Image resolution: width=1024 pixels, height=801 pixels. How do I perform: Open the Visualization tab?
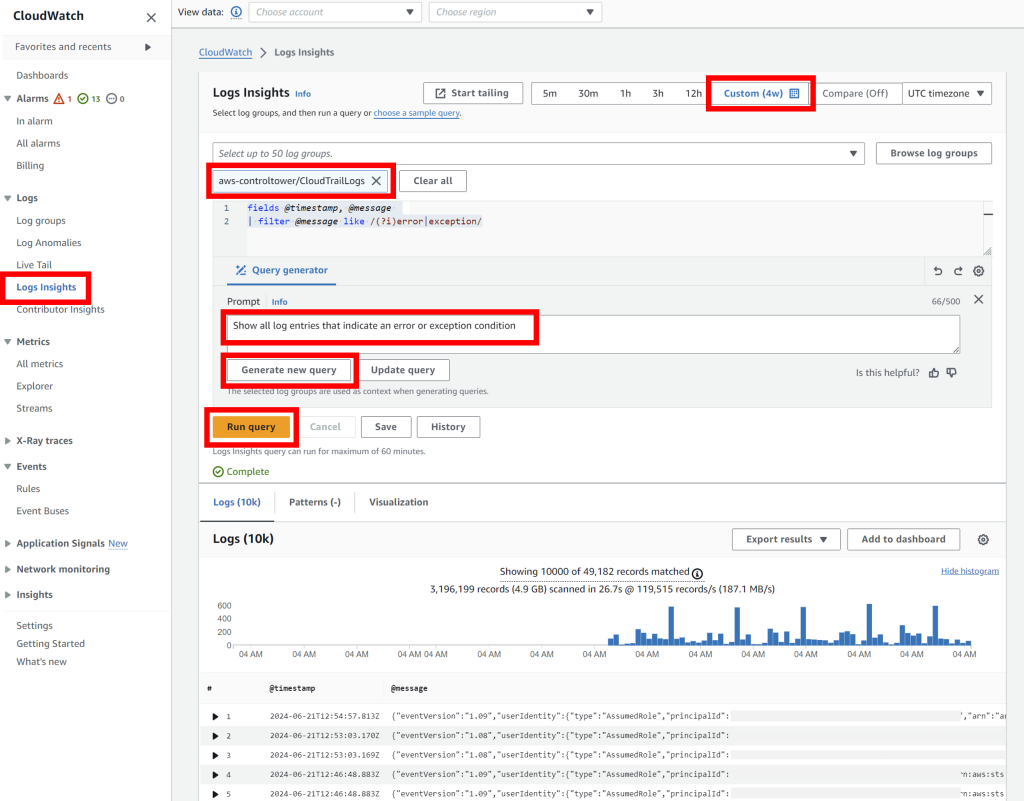(x=398, y=501)
